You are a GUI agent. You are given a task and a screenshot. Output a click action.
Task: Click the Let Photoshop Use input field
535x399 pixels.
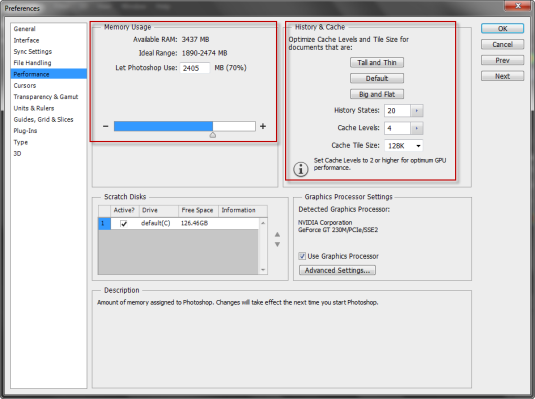pyautogui.click(x=195, y=68)
